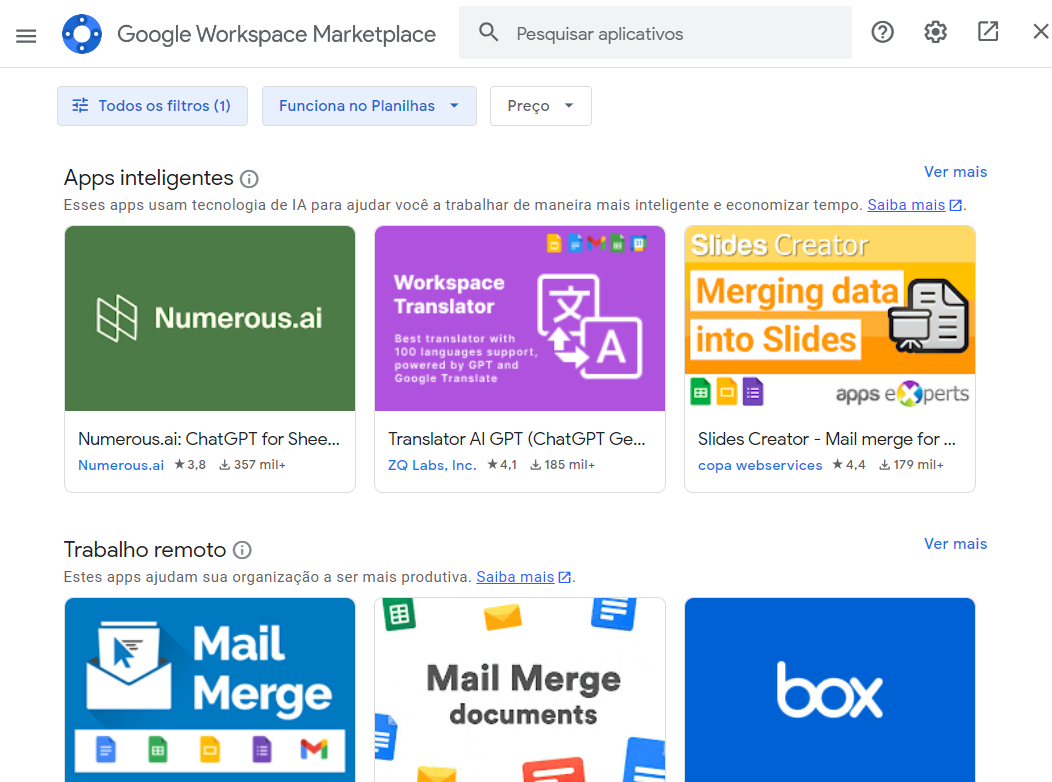Open the box app thumbnail

tap(830, 690)
